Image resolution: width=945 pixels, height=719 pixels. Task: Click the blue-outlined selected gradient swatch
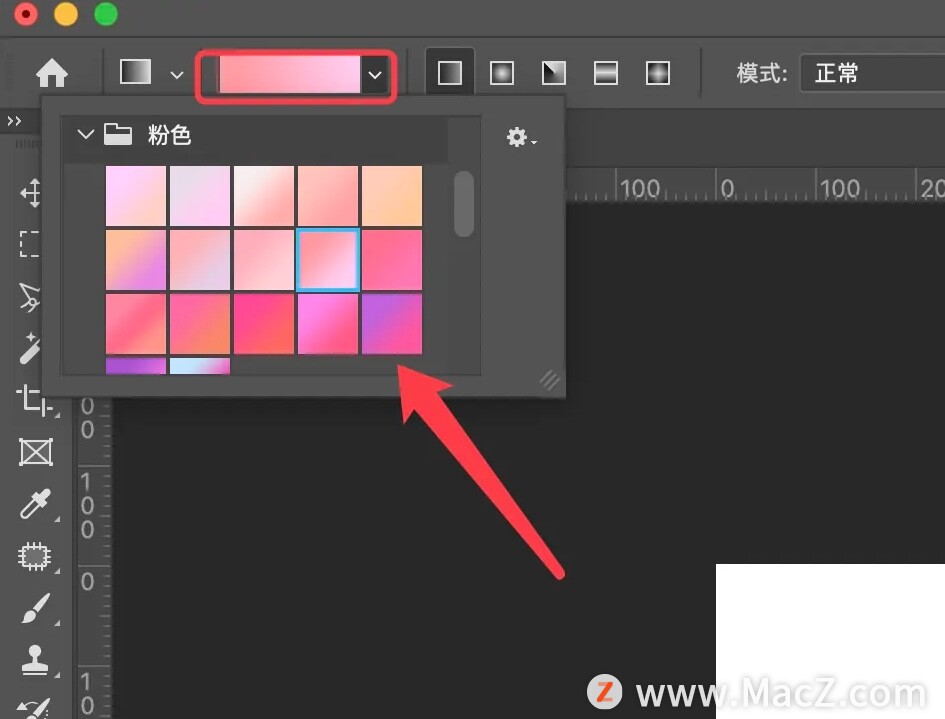(328, 260)
